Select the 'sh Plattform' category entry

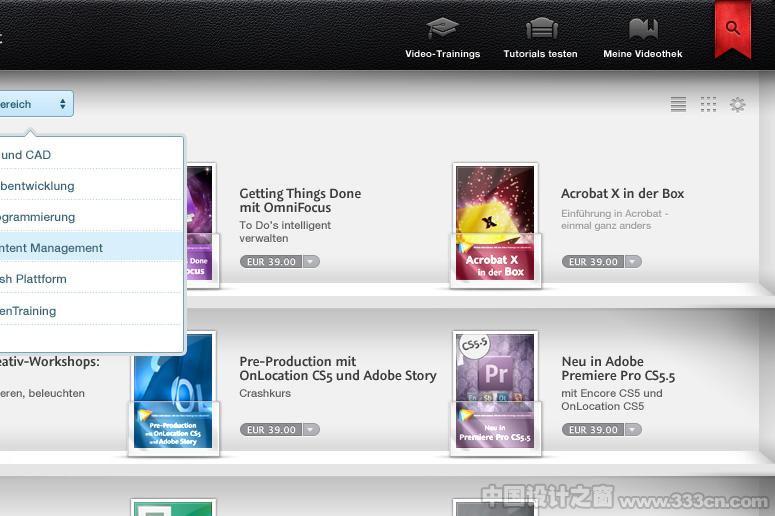[x=91, y=279]
